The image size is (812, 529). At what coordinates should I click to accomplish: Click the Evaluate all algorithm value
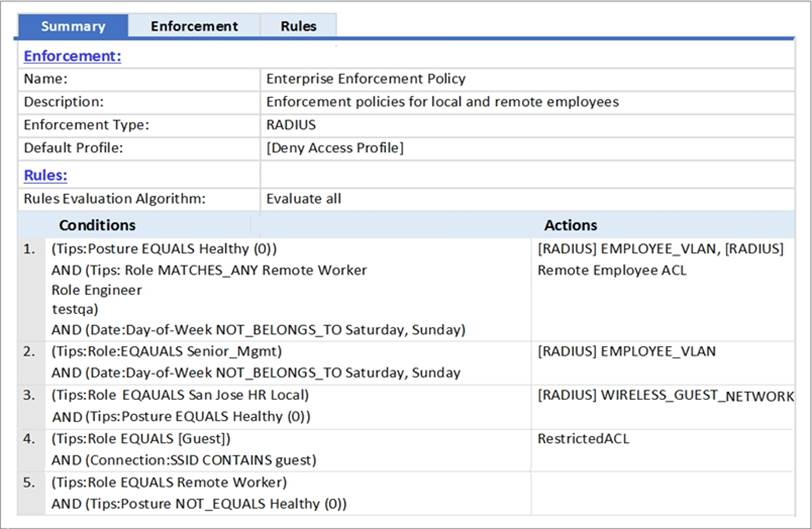click(x=303, y=199)
